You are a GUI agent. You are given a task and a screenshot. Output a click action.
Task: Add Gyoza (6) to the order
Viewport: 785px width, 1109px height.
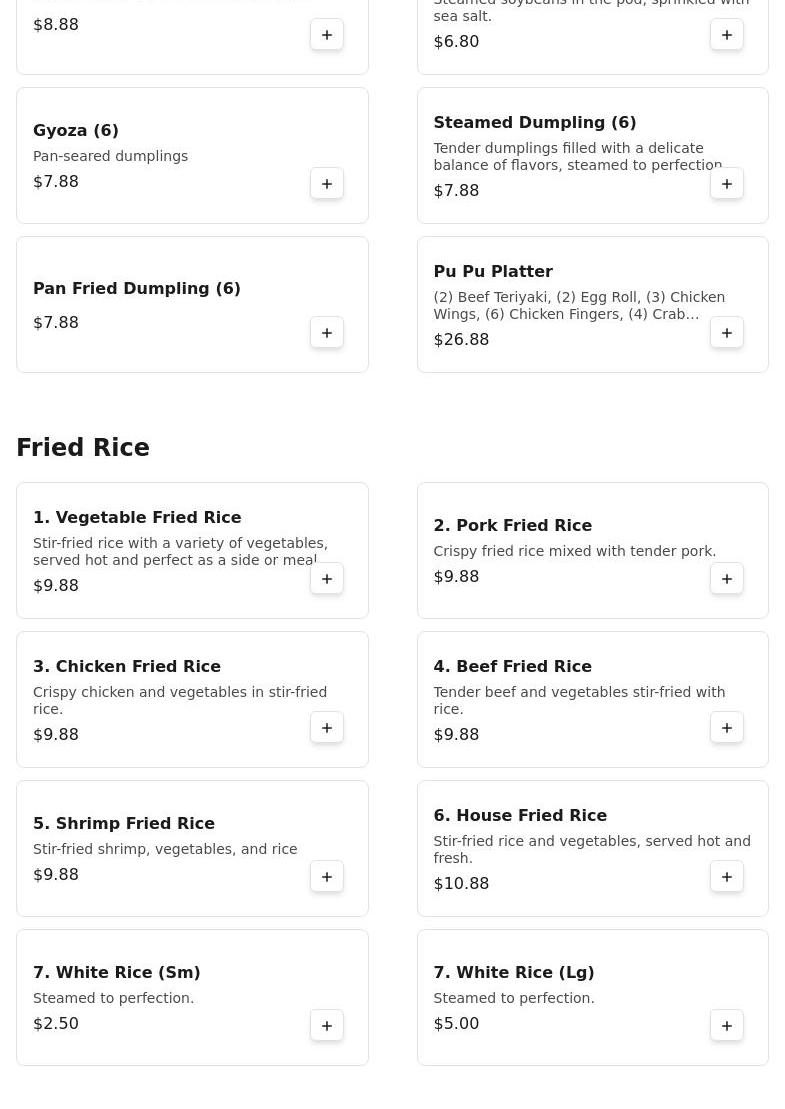tap(327, 184)
